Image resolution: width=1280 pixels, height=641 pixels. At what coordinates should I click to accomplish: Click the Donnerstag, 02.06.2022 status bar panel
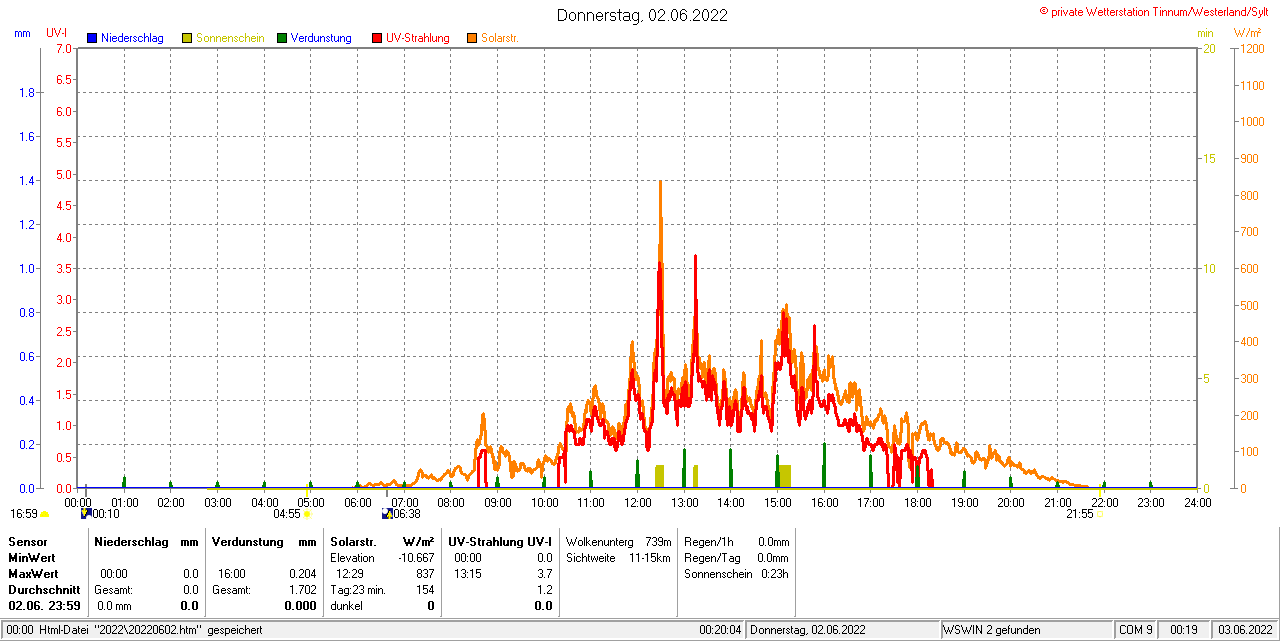click(x=843, y=630)
